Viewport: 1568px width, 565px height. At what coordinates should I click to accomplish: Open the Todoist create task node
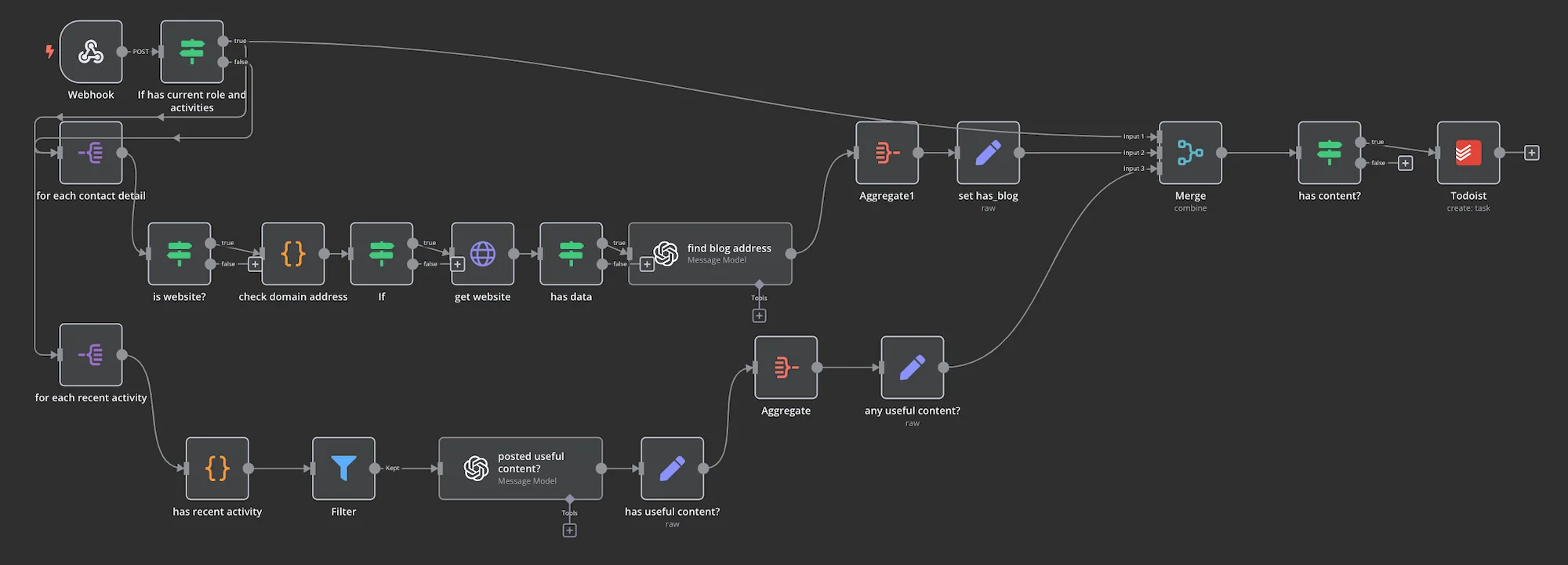[x=1468, y=153]
